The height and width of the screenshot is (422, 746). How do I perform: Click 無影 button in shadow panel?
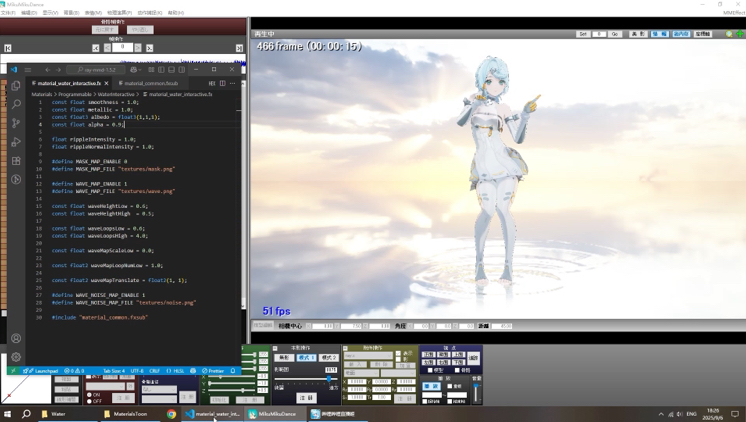click(284, 357)
